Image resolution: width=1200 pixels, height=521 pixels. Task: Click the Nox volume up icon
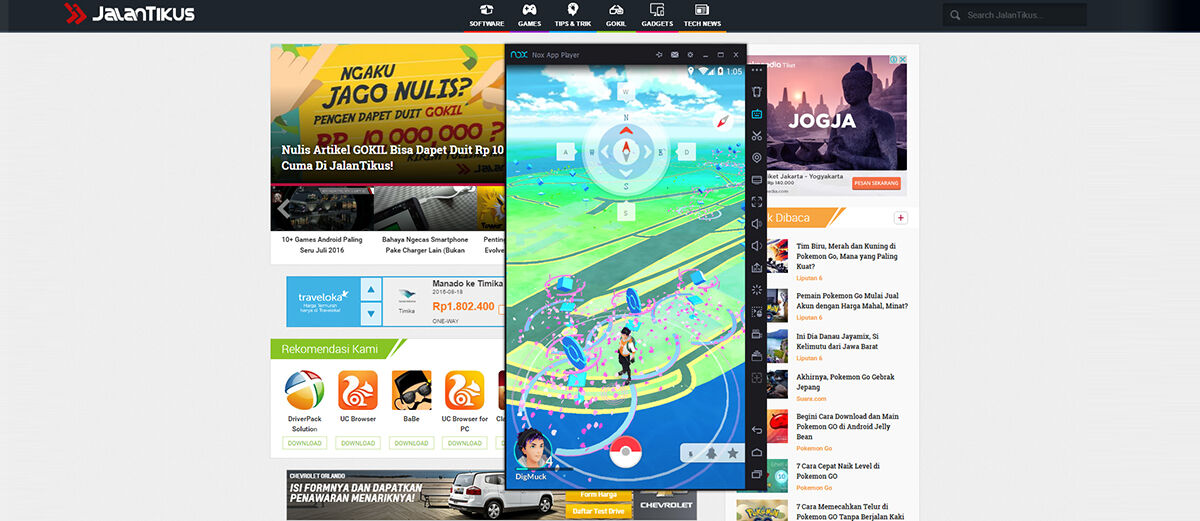click(x=757, y=224)
